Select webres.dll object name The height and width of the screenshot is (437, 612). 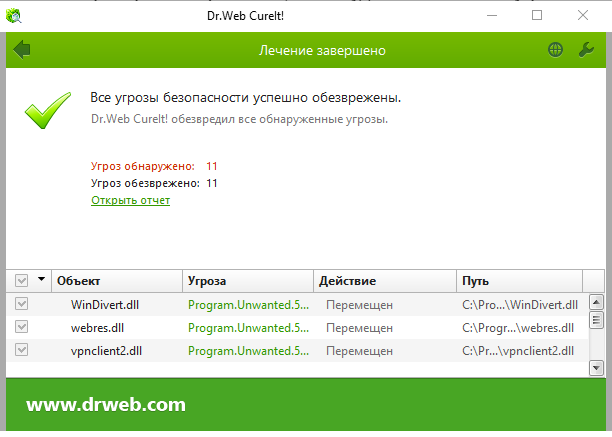tap(97, 328)
